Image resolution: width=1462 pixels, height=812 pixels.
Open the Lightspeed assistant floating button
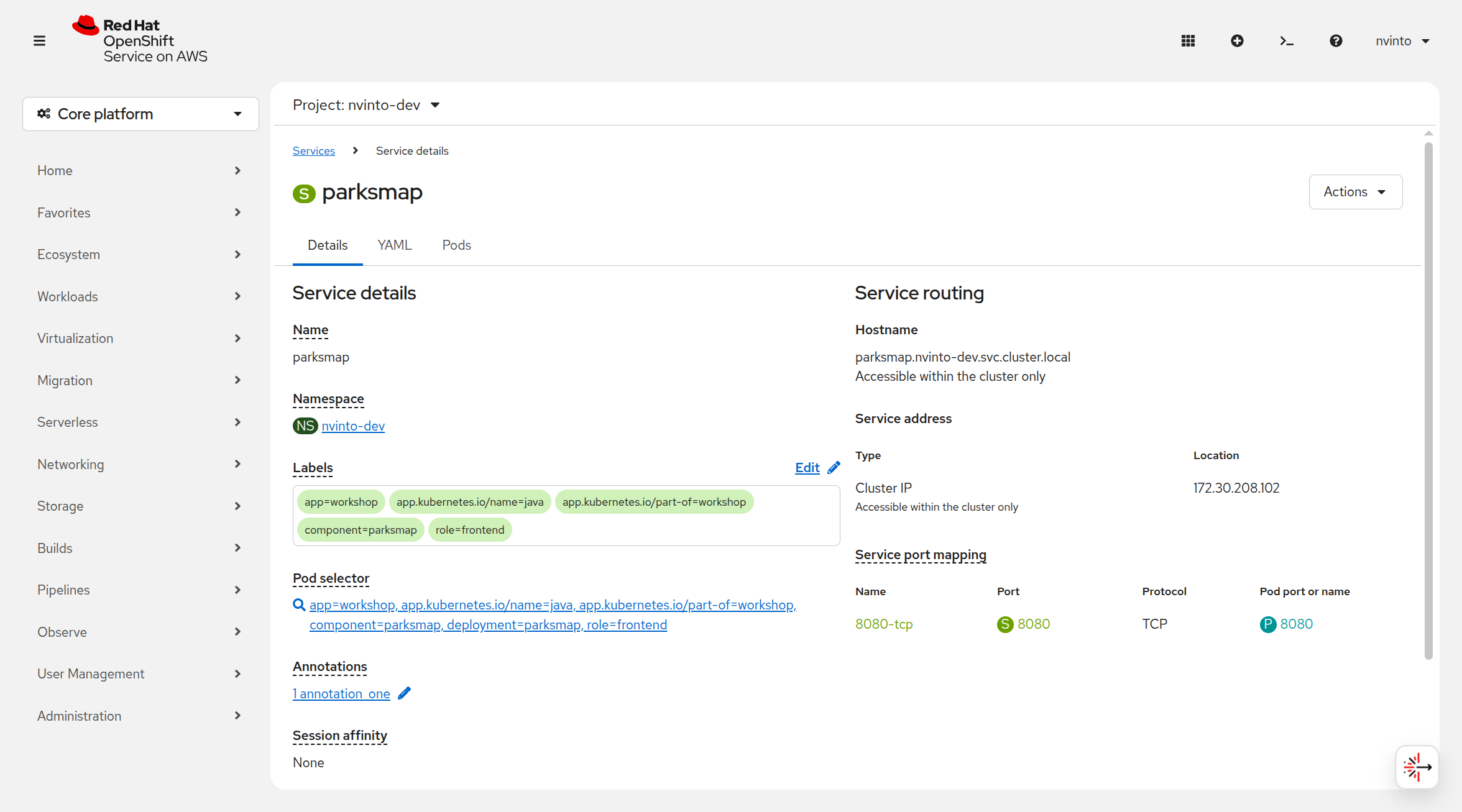coord(1417,767)
